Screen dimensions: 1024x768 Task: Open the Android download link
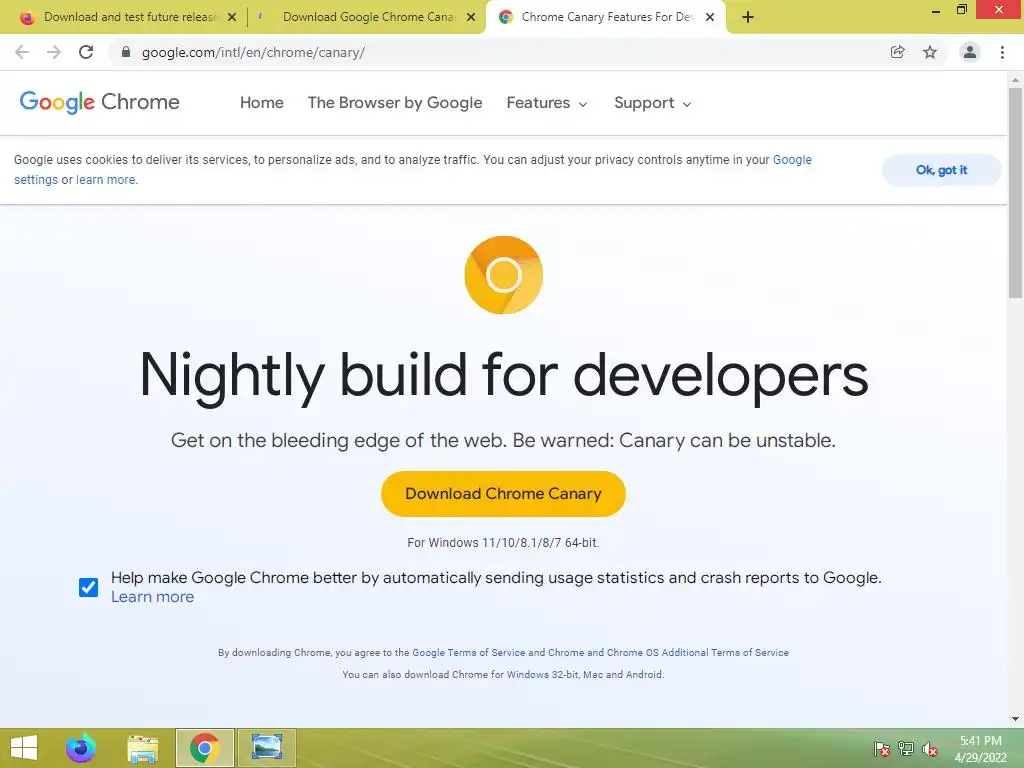(x=644, y=675)
